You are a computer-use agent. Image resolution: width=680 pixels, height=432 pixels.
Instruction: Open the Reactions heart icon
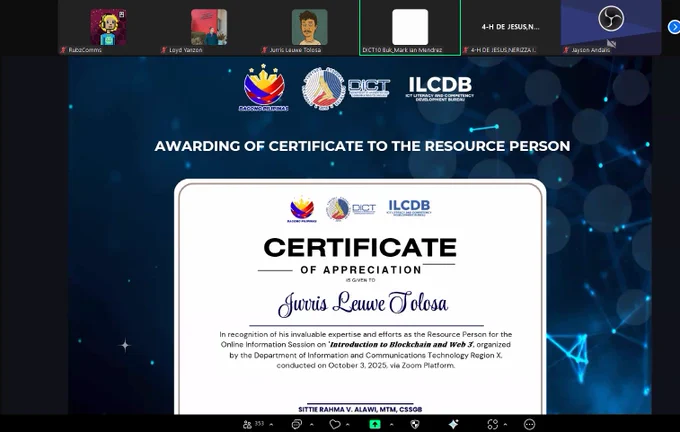pyautogui.click(x=335, y=424)
